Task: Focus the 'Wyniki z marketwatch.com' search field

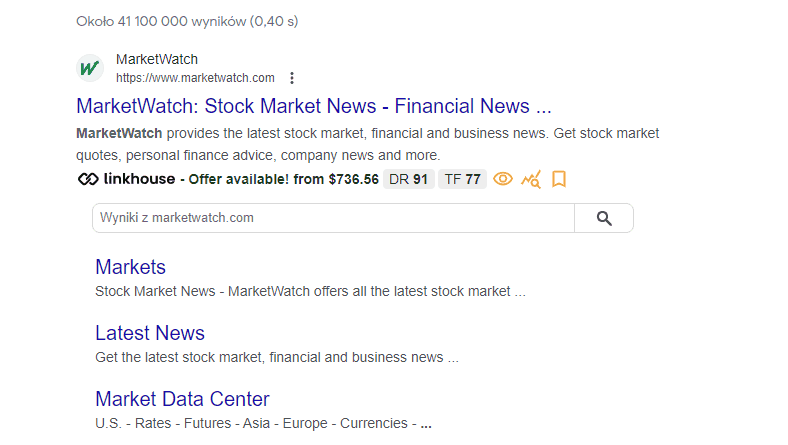Action: click(333, 218)
